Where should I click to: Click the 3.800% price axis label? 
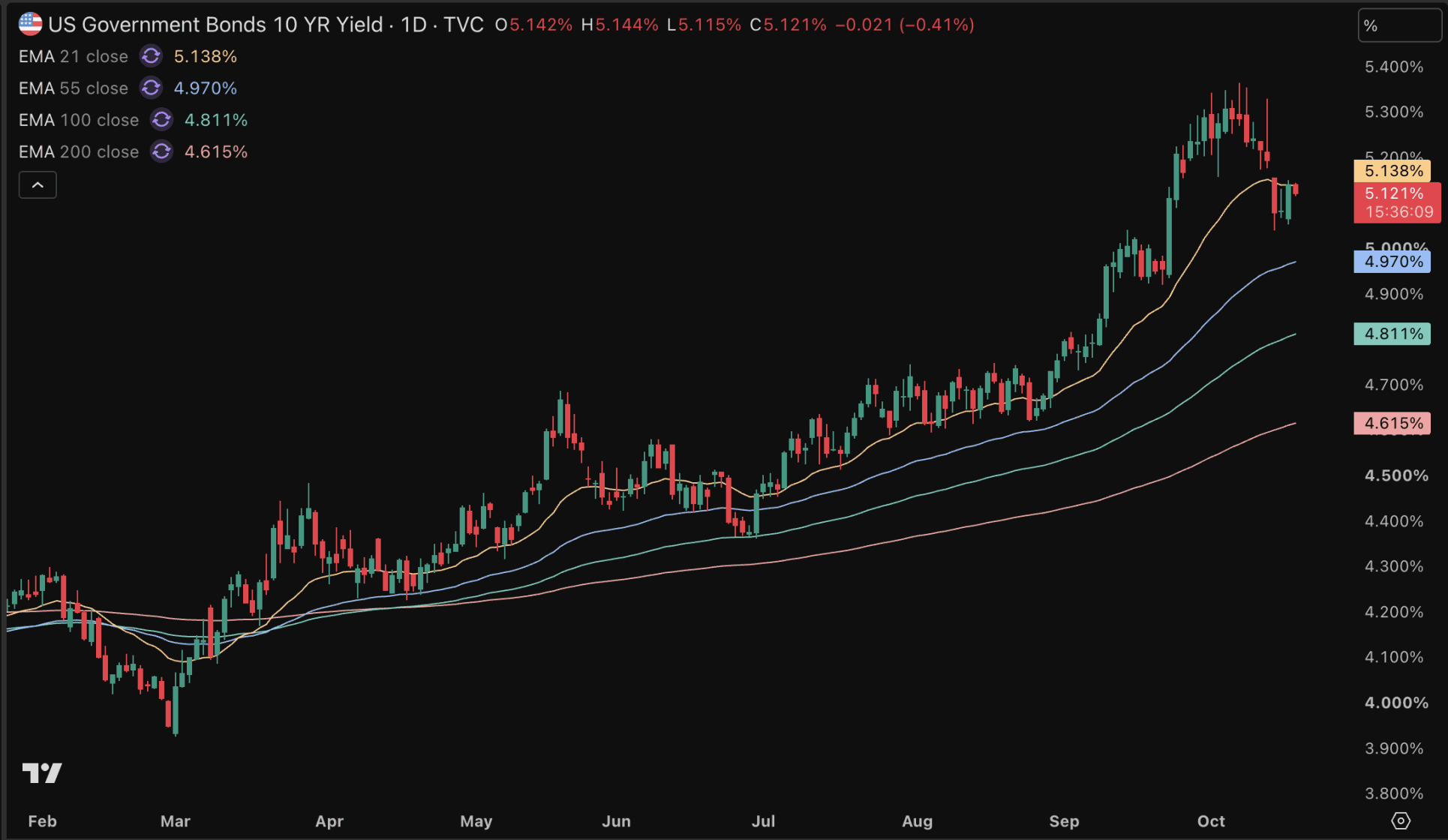[1394, 793]
